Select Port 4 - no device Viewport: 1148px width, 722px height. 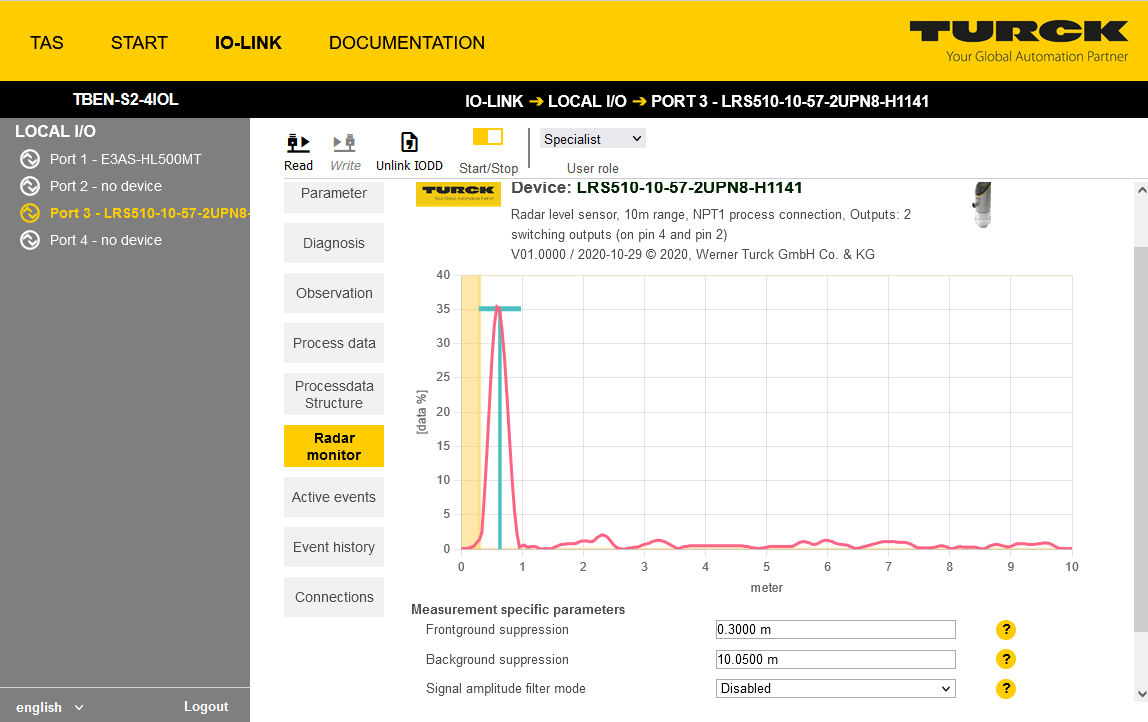click(x=105, y=240)
